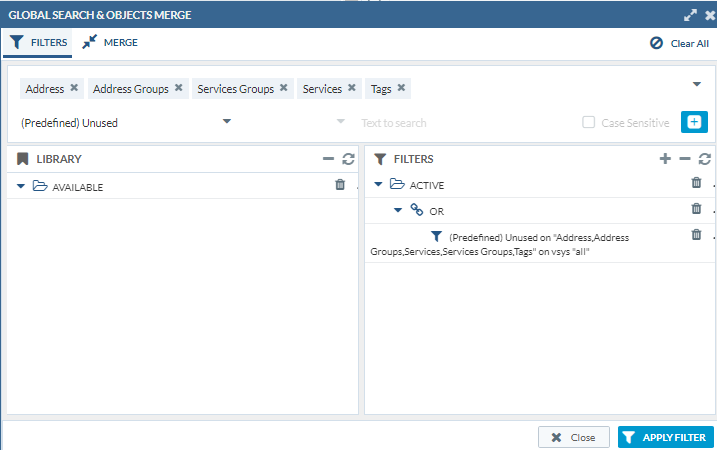Image resolution: width=717 pixels, height=450 pixels.
Task: Click the APPLY FILTER button
Action: 664,437
